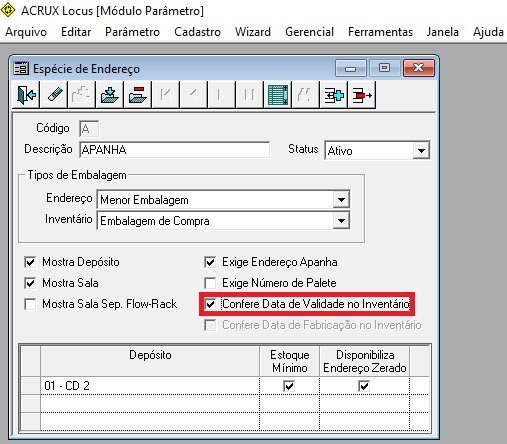Click the eraser clear-fields icon

[54, 95]
